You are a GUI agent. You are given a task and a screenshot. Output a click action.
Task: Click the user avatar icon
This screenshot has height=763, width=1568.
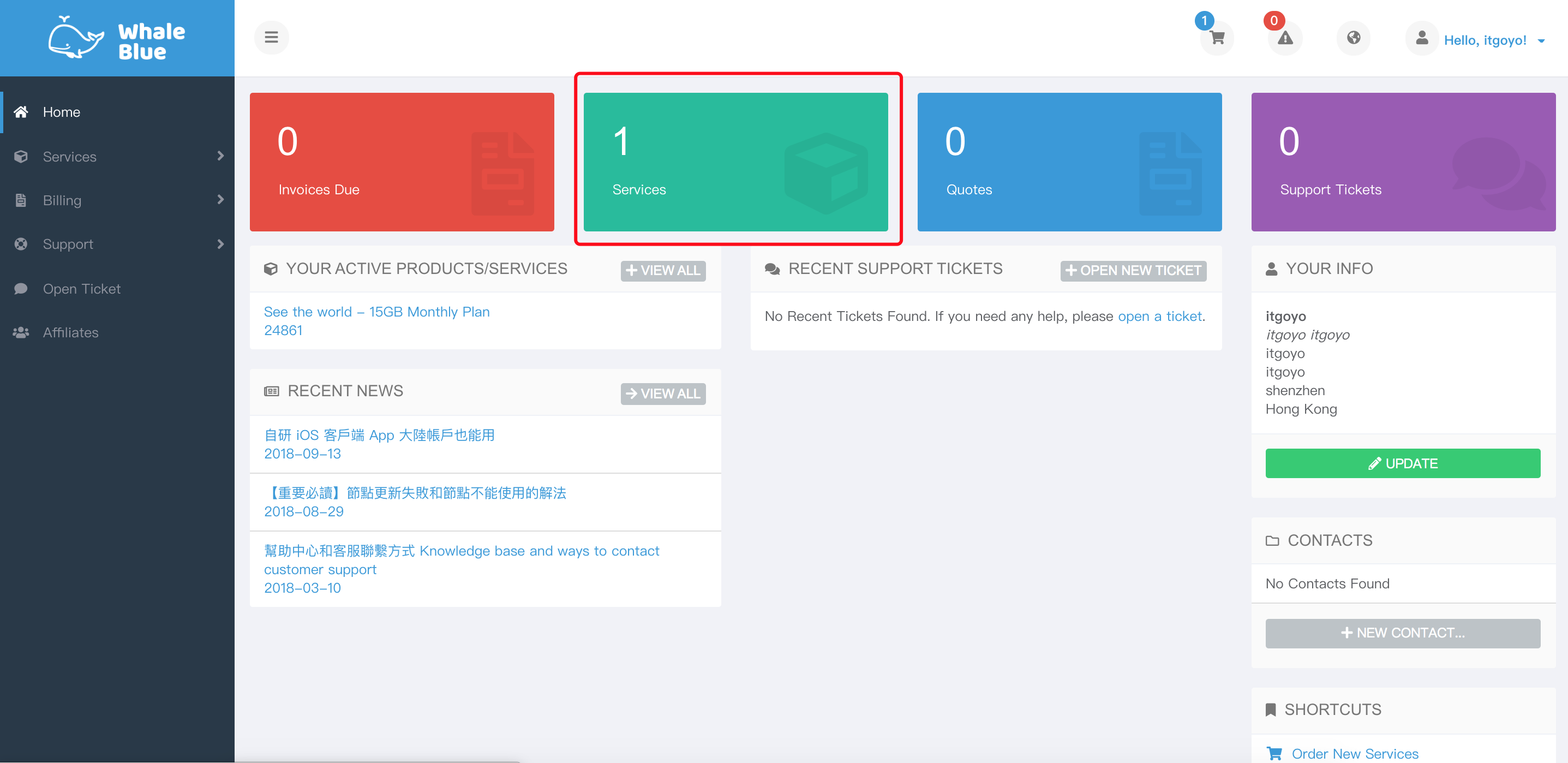(x=1421, y=38)
